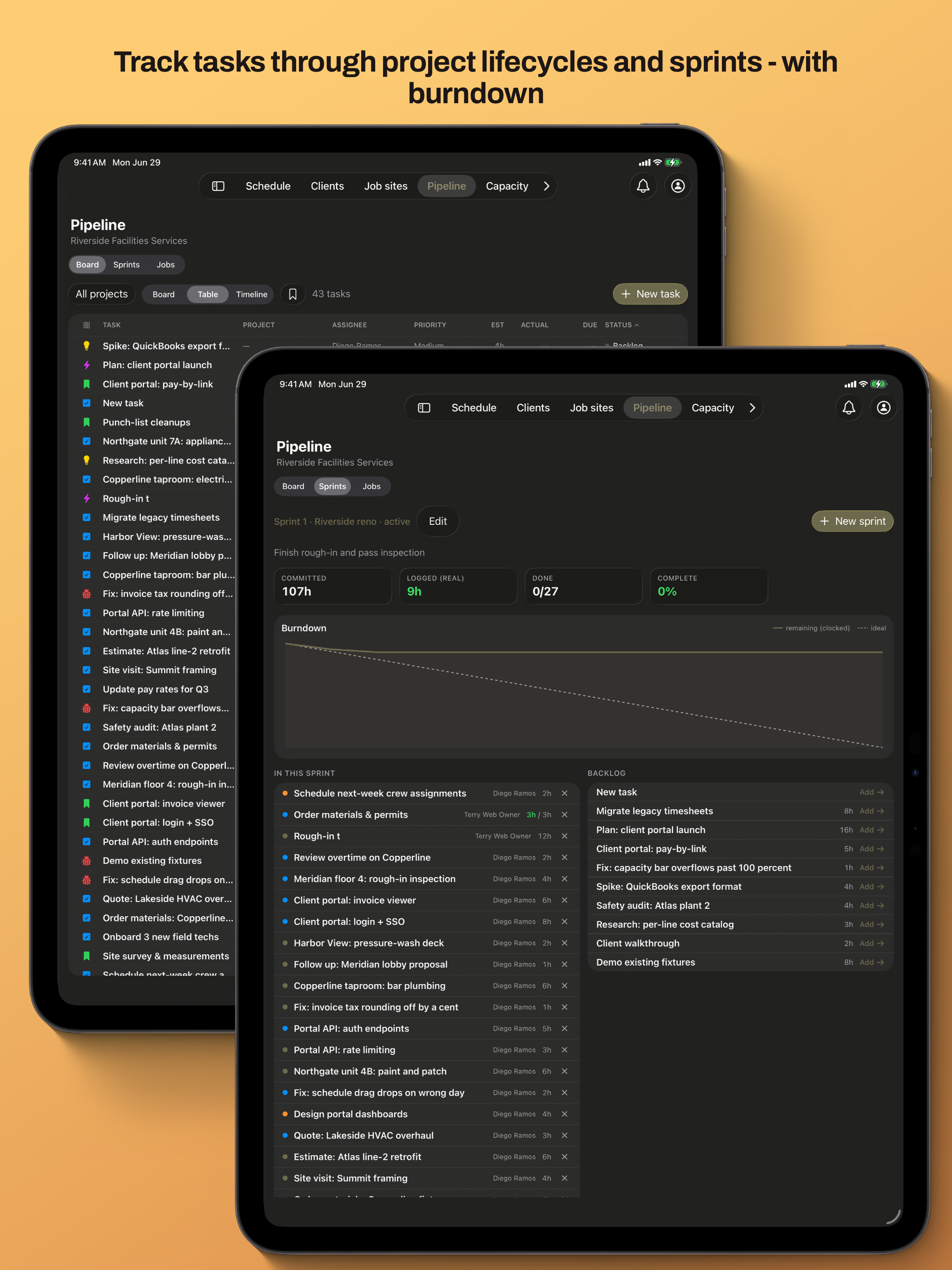
Task: Open Capacity tab in front window
Action: [713, 408]
